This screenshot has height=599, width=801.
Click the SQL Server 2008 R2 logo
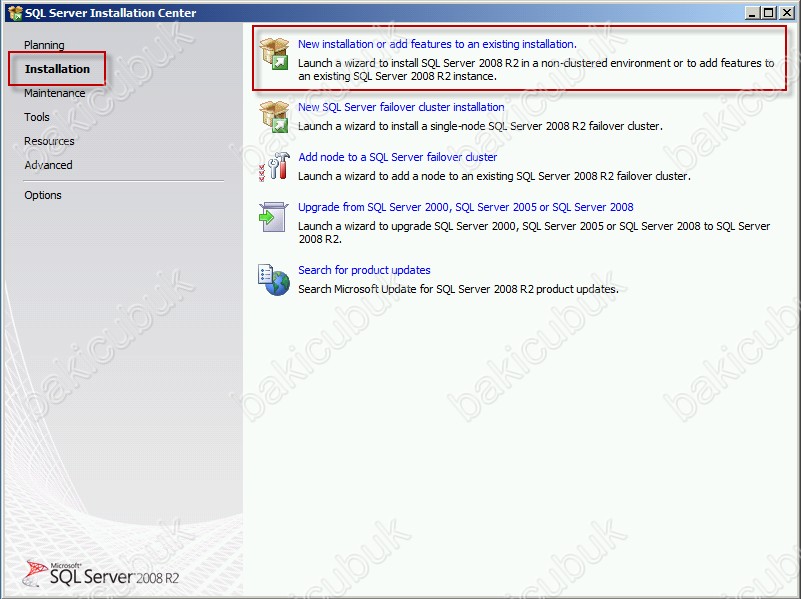(x=101, y=573)
